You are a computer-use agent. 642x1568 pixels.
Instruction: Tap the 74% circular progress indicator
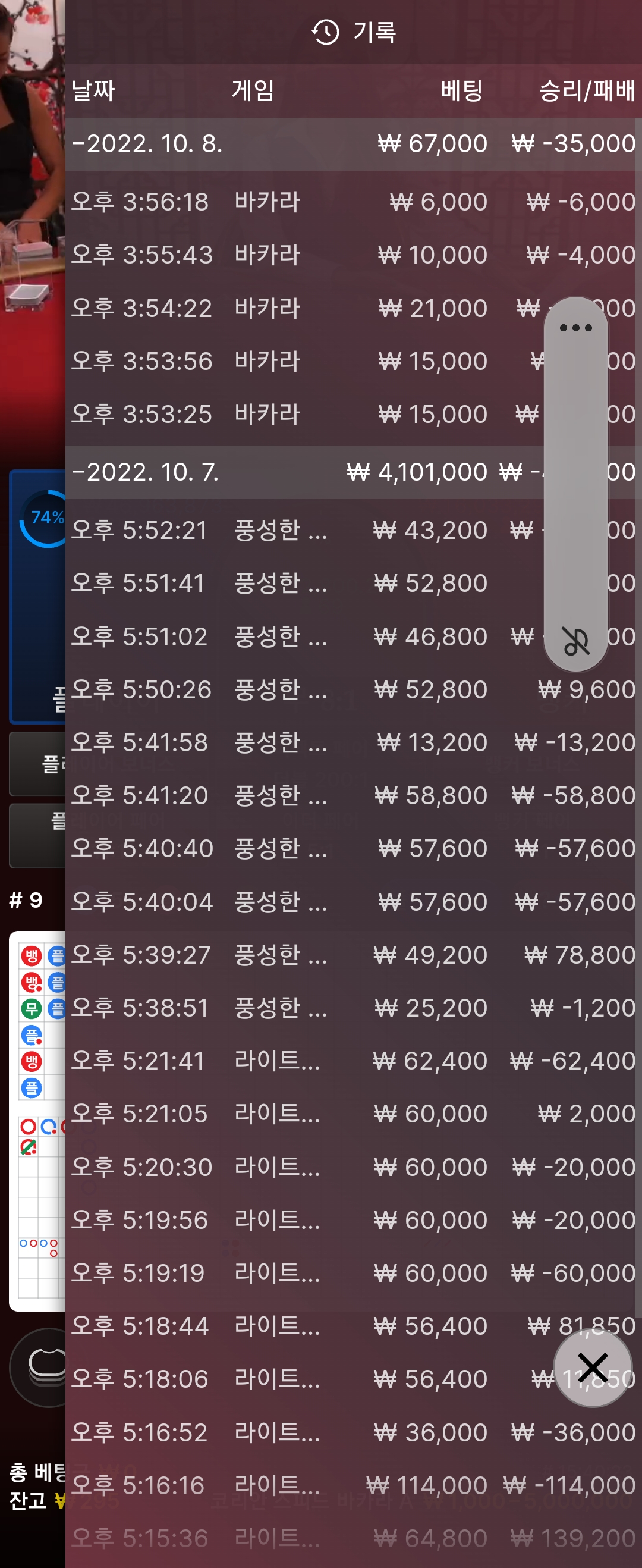point(45,518)
